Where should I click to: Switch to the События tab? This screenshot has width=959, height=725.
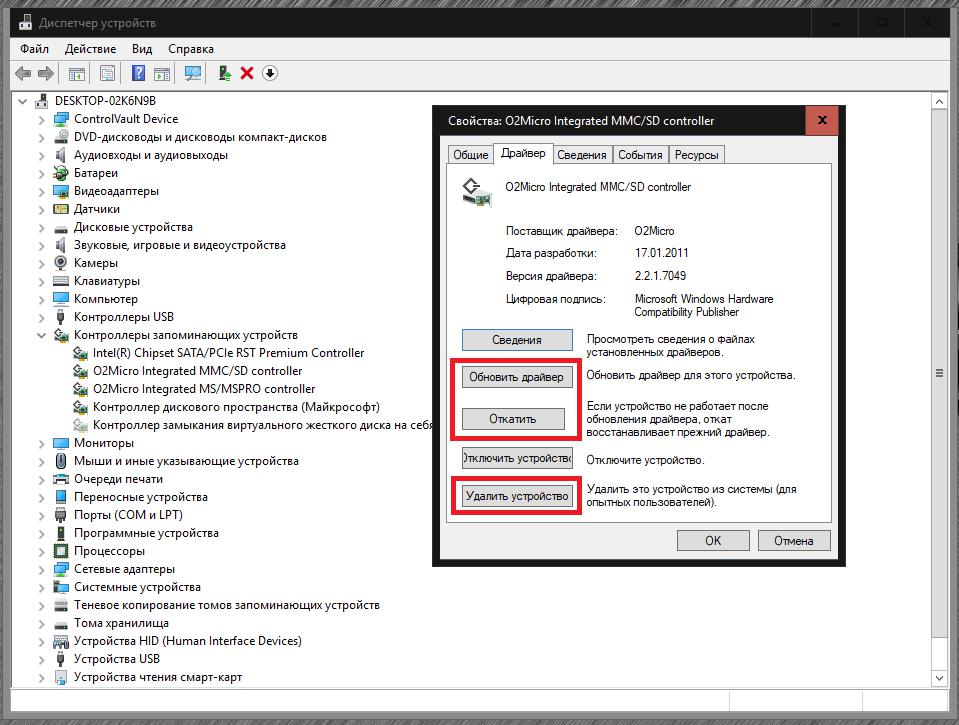pos(640,155)
